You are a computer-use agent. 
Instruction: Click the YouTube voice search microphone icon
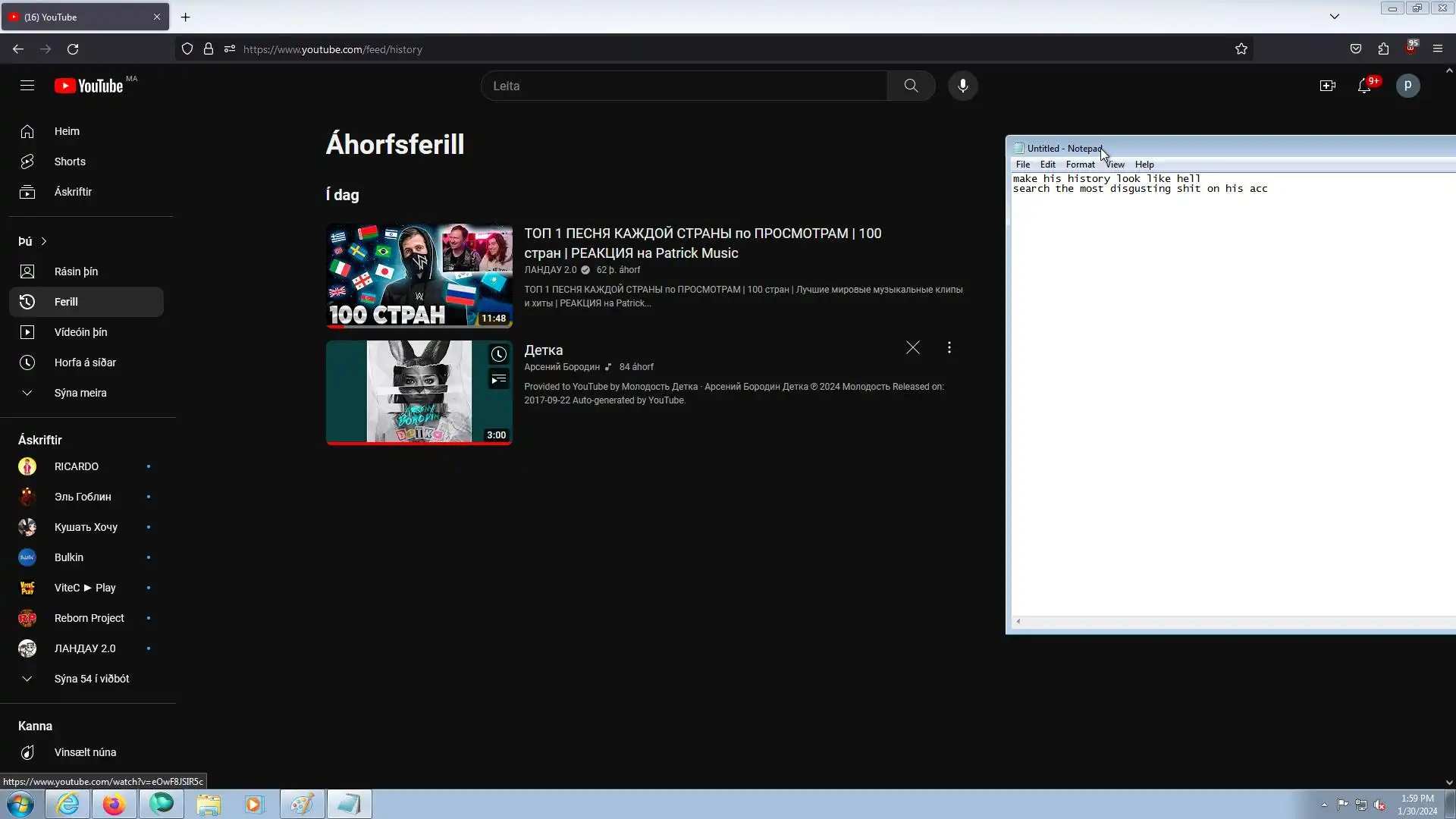tap(962, 86)
